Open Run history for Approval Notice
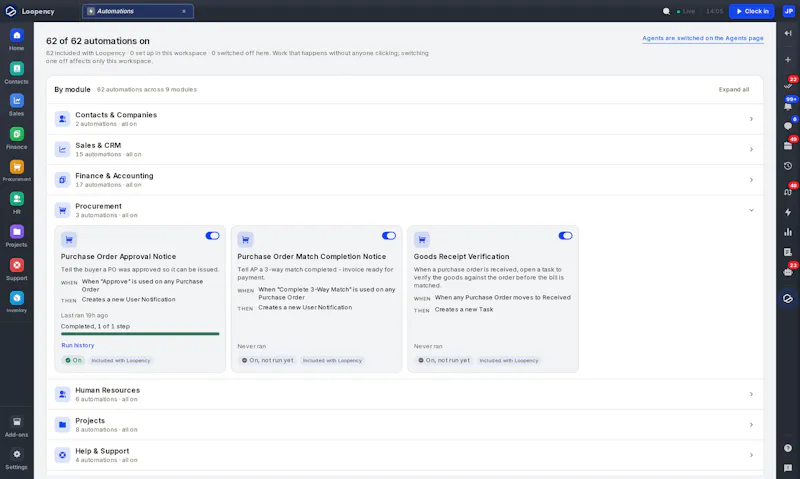 pyautogui.click(x=78, y=345)
